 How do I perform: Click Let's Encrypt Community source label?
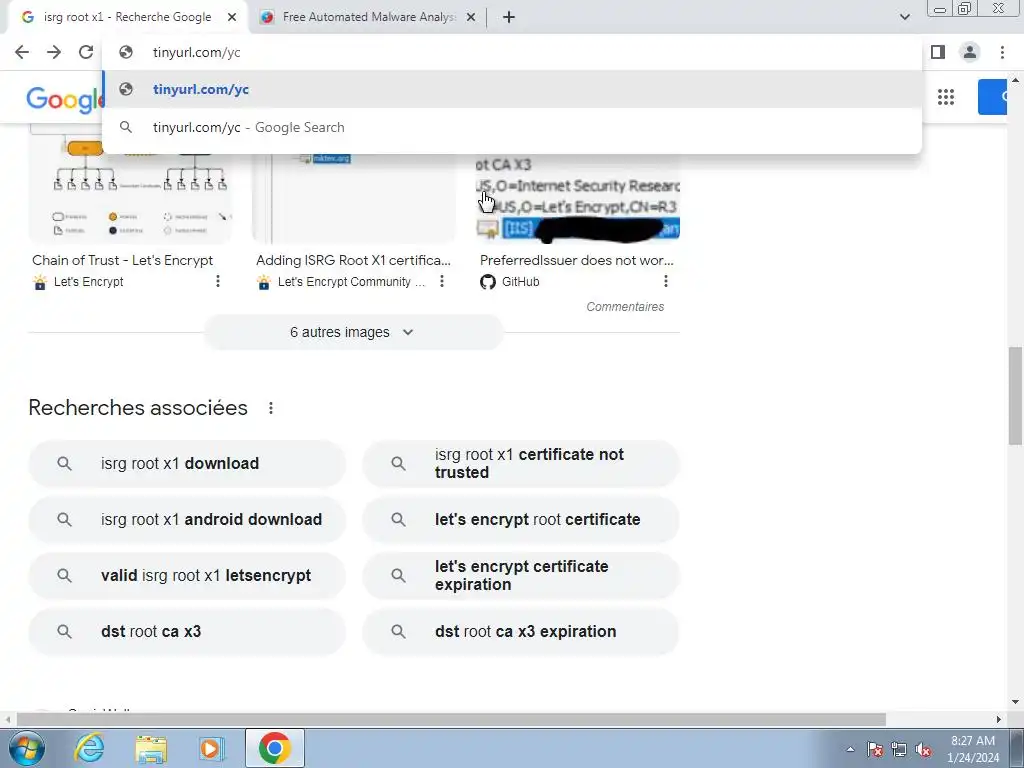coord(351,282)
